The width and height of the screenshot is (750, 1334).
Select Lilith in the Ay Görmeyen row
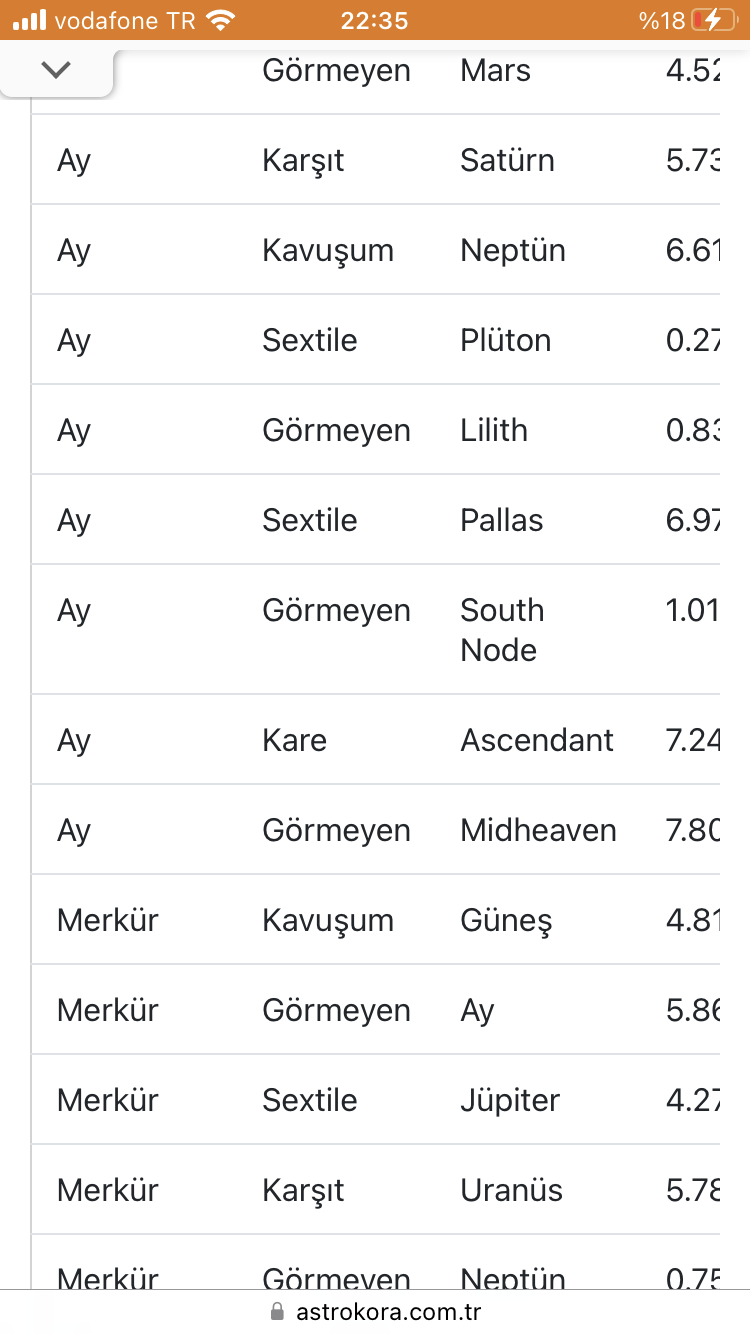(494, 430)
